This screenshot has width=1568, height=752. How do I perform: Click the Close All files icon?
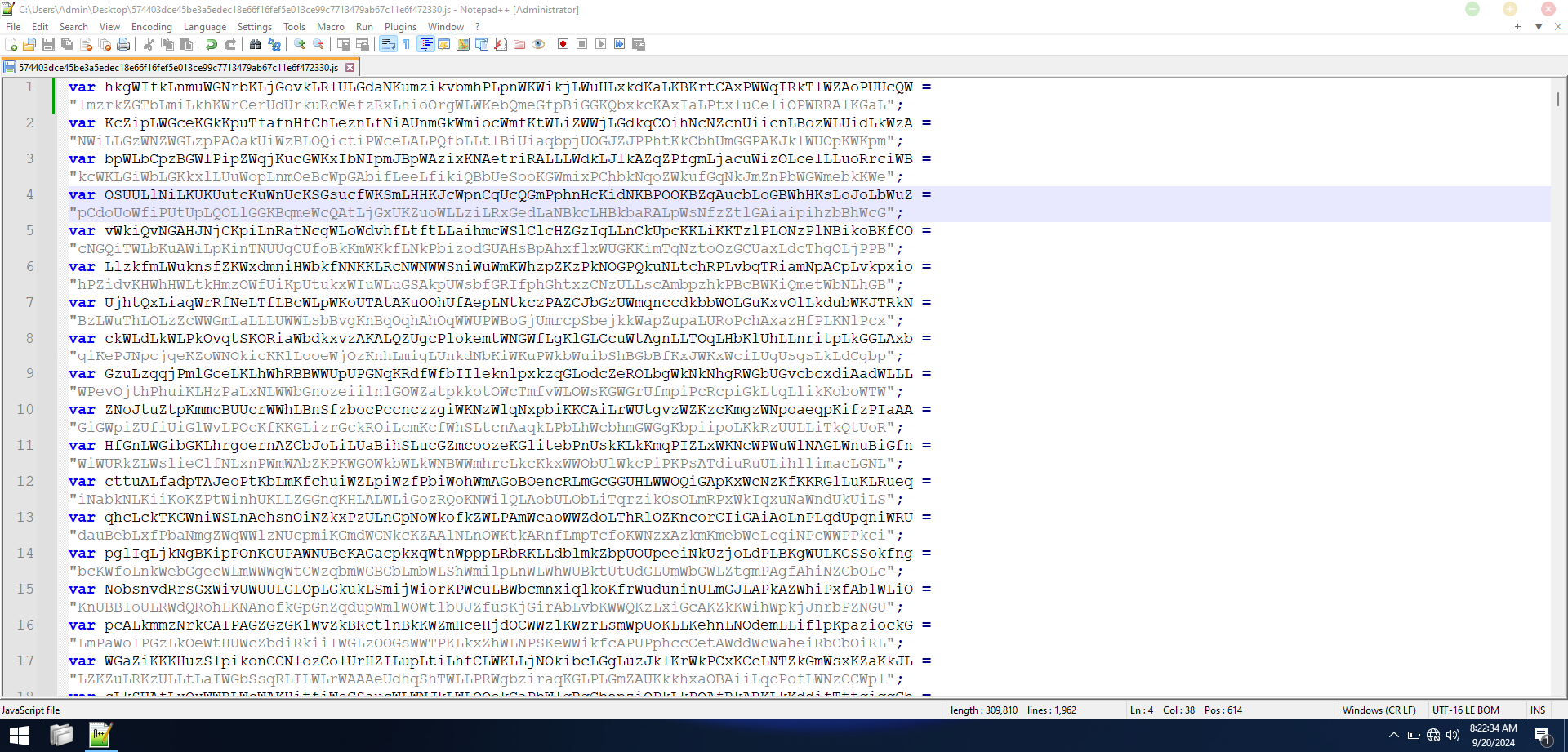click(x=105, y=44)
